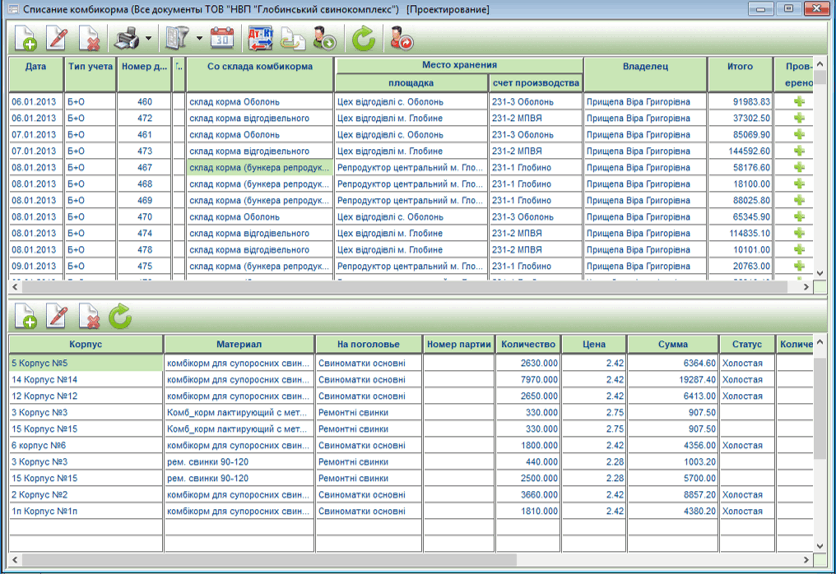This screenshot has width=836, height=574.
Task: Toggle posted status plus mark for document 467
Action: [799, 168]
